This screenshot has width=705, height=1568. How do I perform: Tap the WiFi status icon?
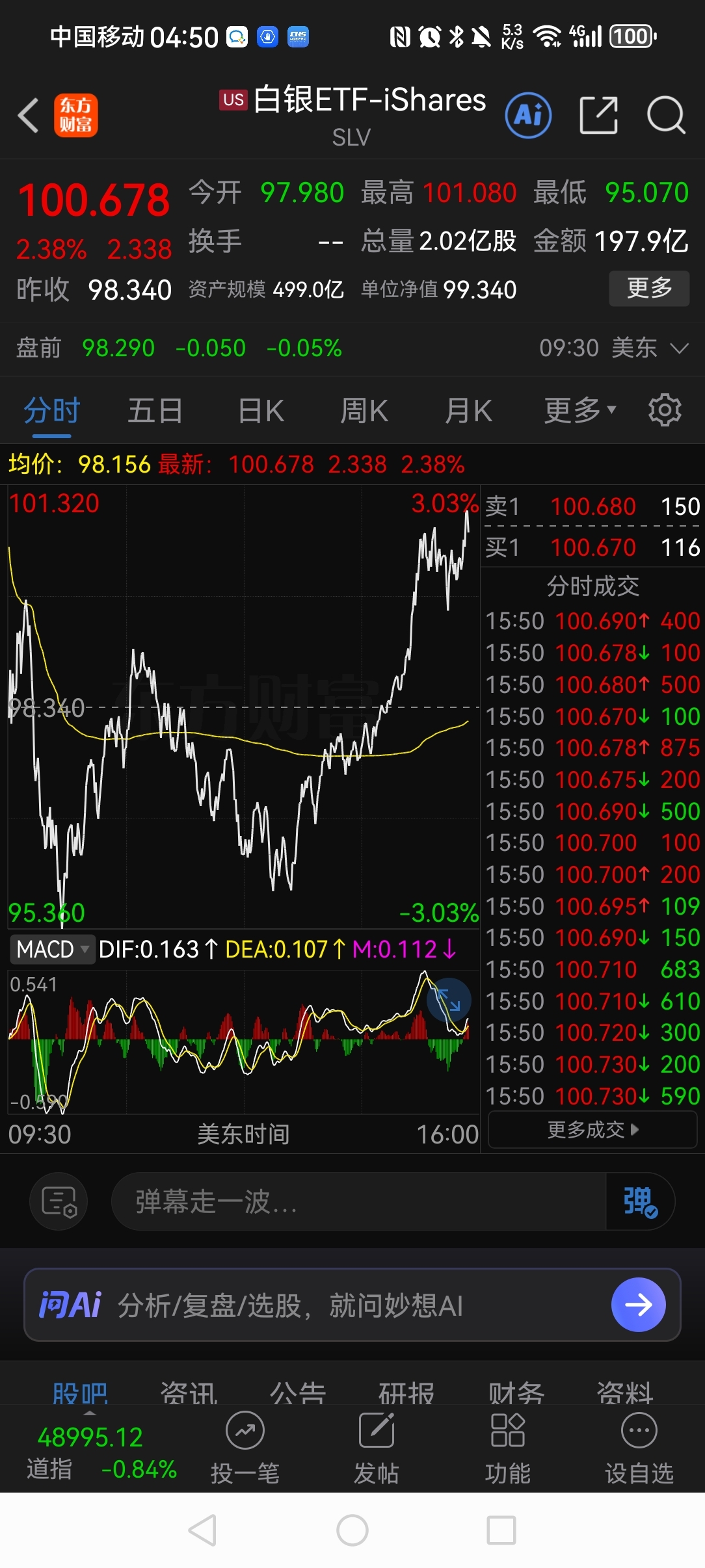click(548, 36)
